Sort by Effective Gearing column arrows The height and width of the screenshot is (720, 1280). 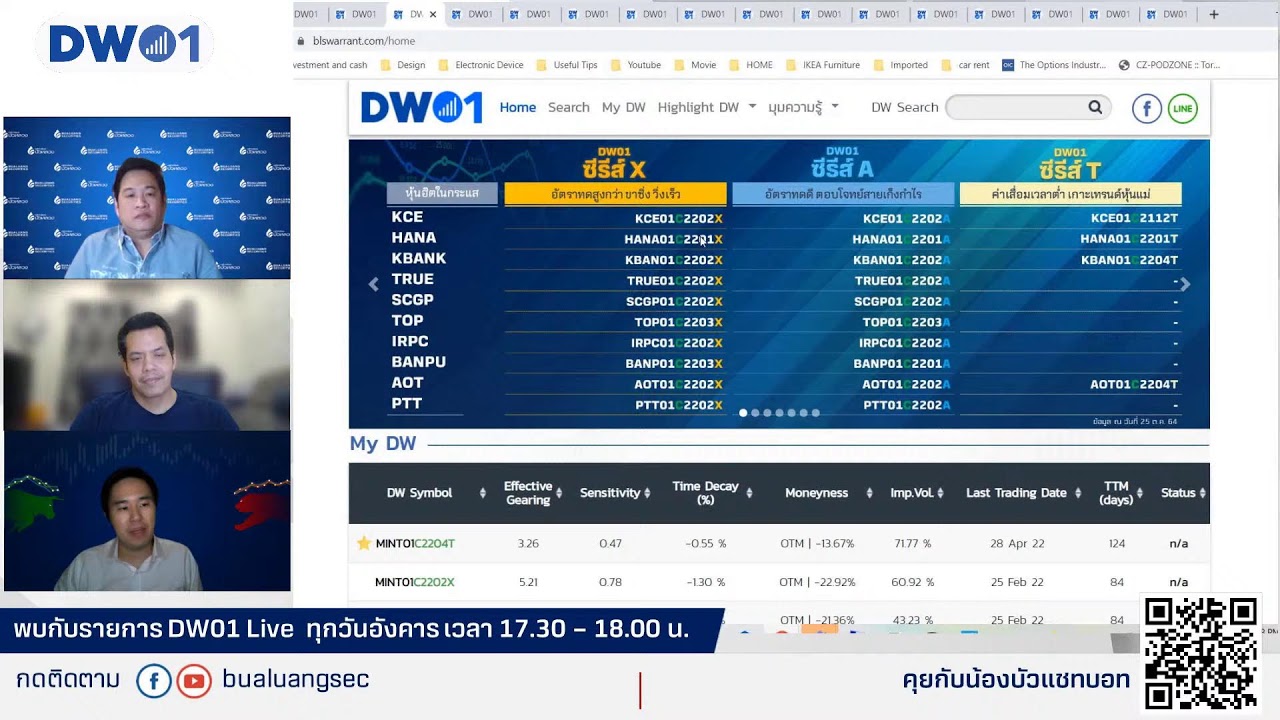(x=559, y=493)
